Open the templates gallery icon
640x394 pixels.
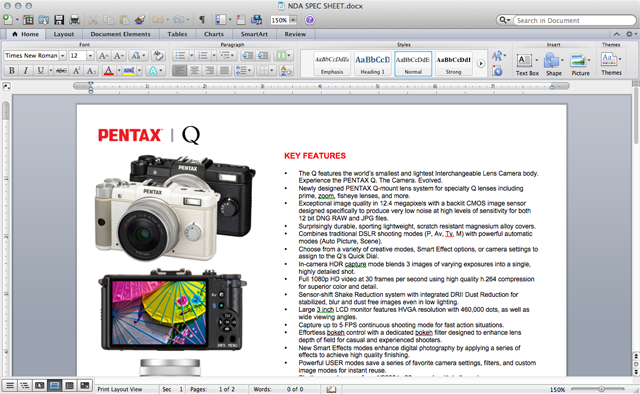click(28, 20)
